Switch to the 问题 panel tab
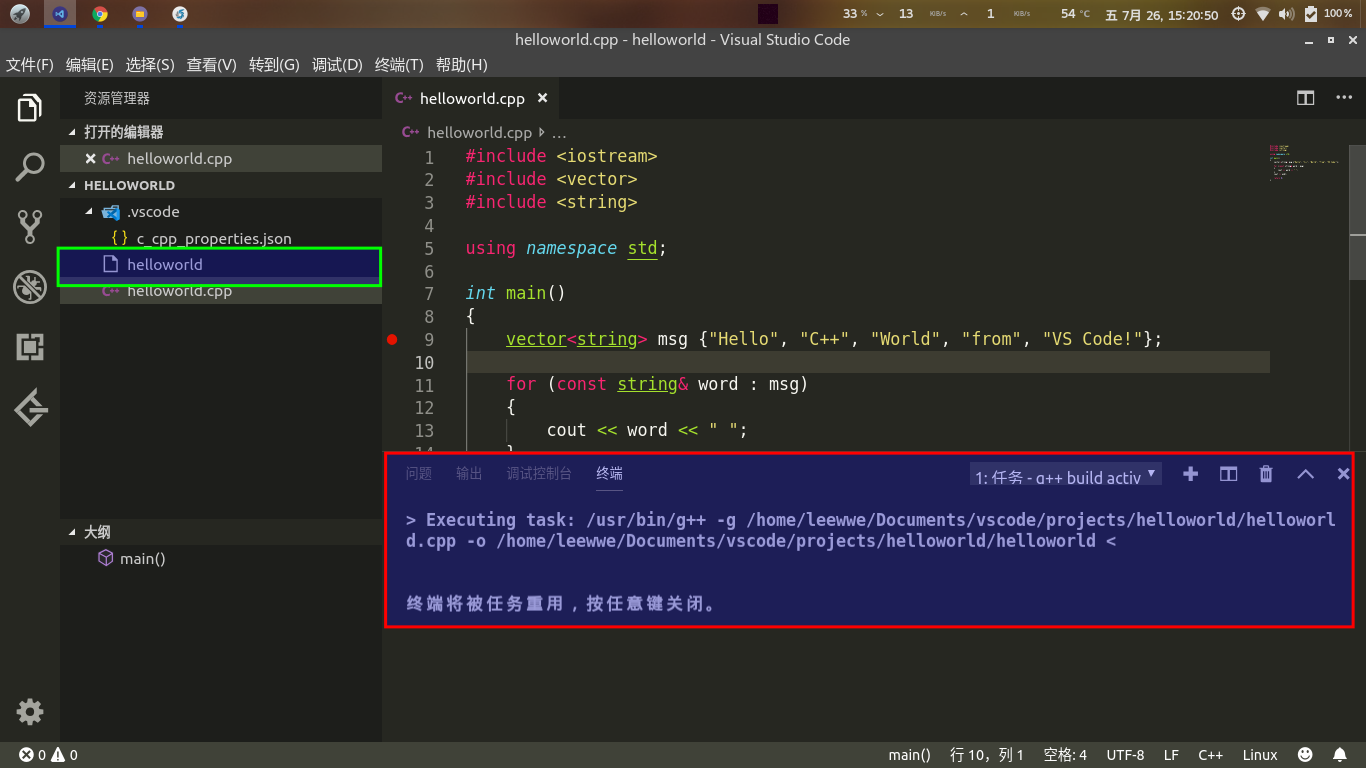This screenshot has width=1366, height=768. coord(419,474)
